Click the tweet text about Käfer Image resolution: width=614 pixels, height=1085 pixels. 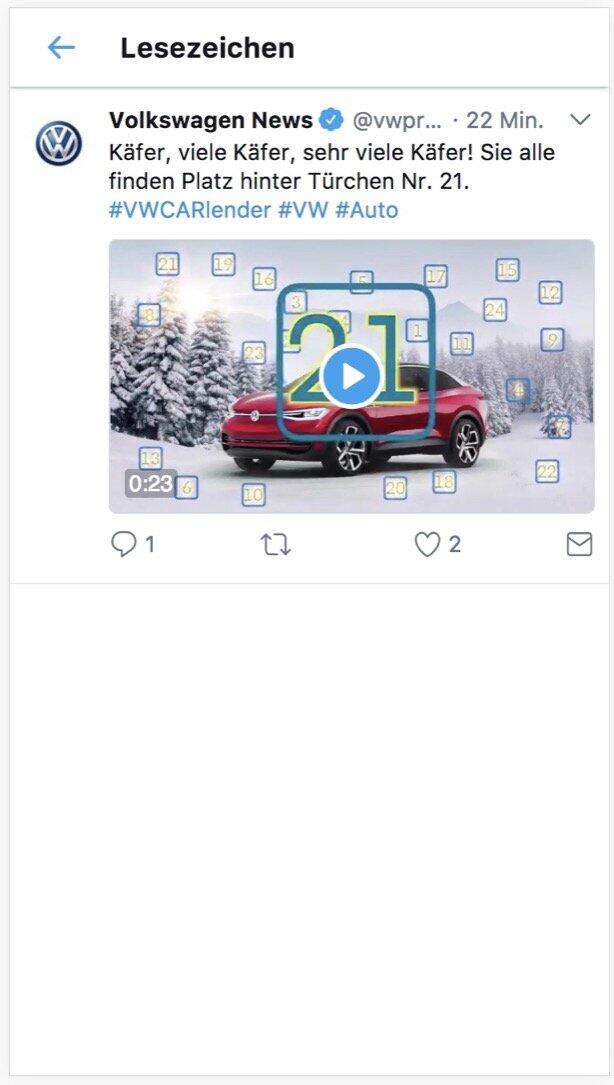click(332, 167)
